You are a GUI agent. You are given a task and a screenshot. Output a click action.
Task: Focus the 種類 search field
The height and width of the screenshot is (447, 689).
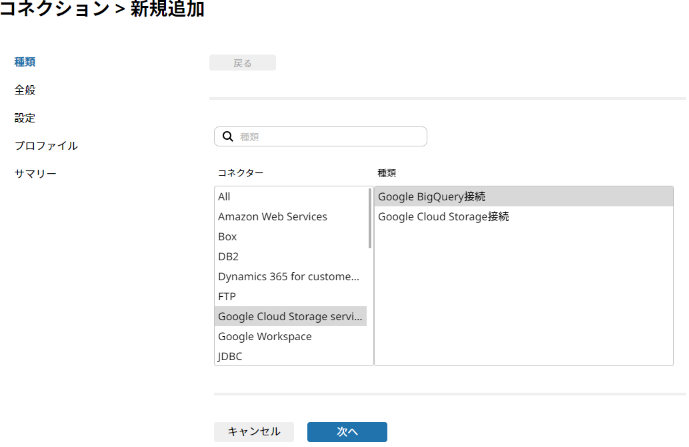(321, 136)
